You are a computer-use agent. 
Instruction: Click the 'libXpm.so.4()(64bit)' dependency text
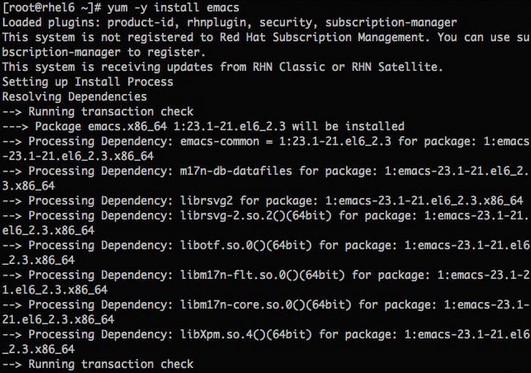[246, 334]
